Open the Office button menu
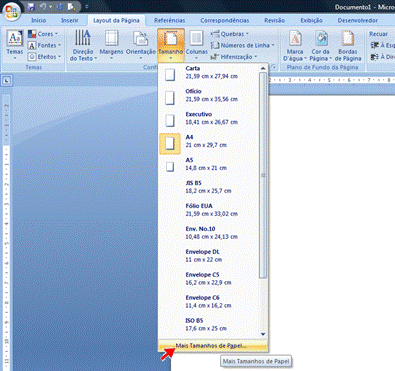 click(x=11, y=12)
